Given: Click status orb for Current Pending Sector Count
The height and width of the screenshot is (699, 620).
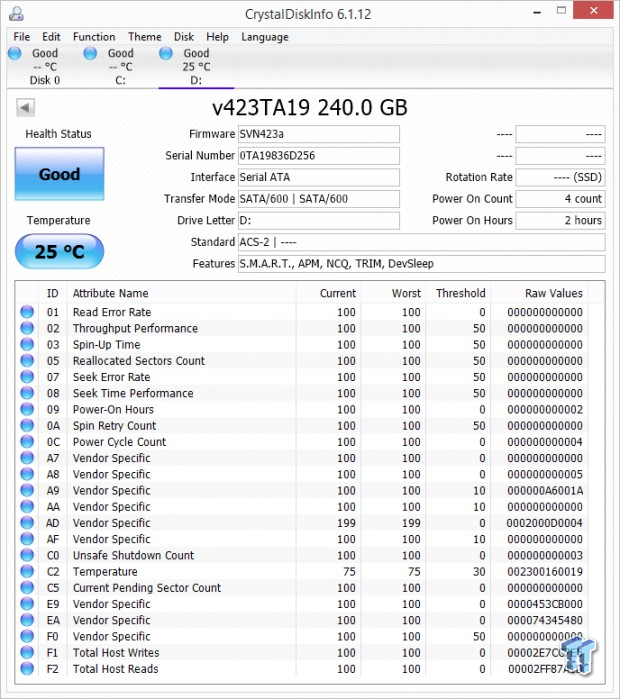Looking at the screenshot, I should (x=27, y=587).
